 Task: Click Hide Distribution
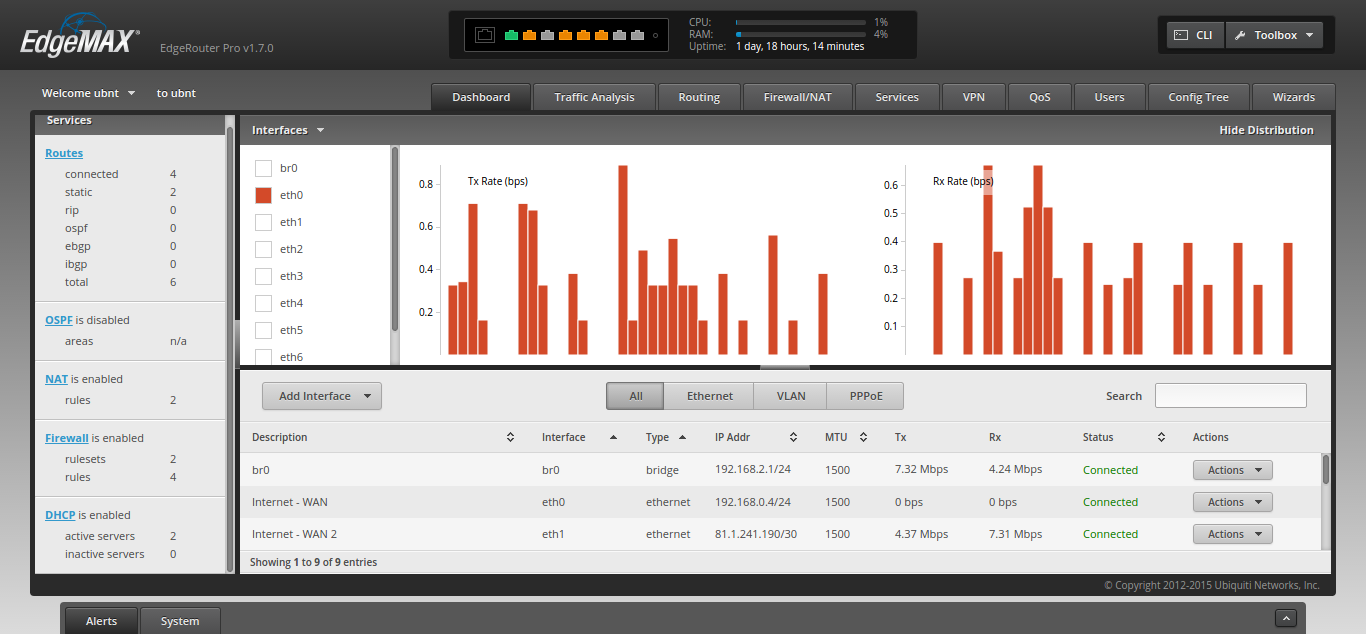click(1265, 130)
